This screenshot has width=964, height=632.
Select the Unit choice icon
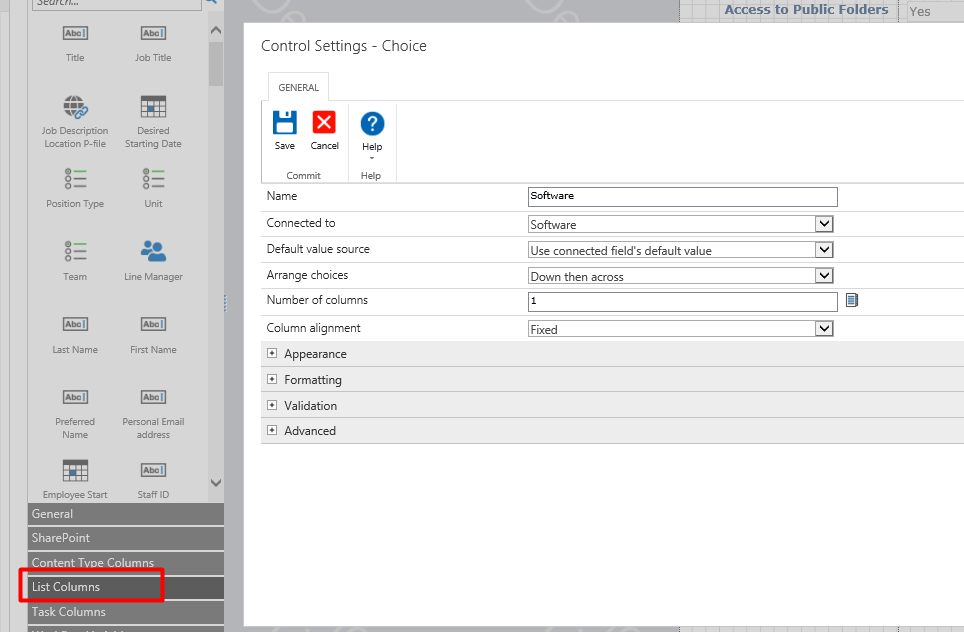(153, 179)
